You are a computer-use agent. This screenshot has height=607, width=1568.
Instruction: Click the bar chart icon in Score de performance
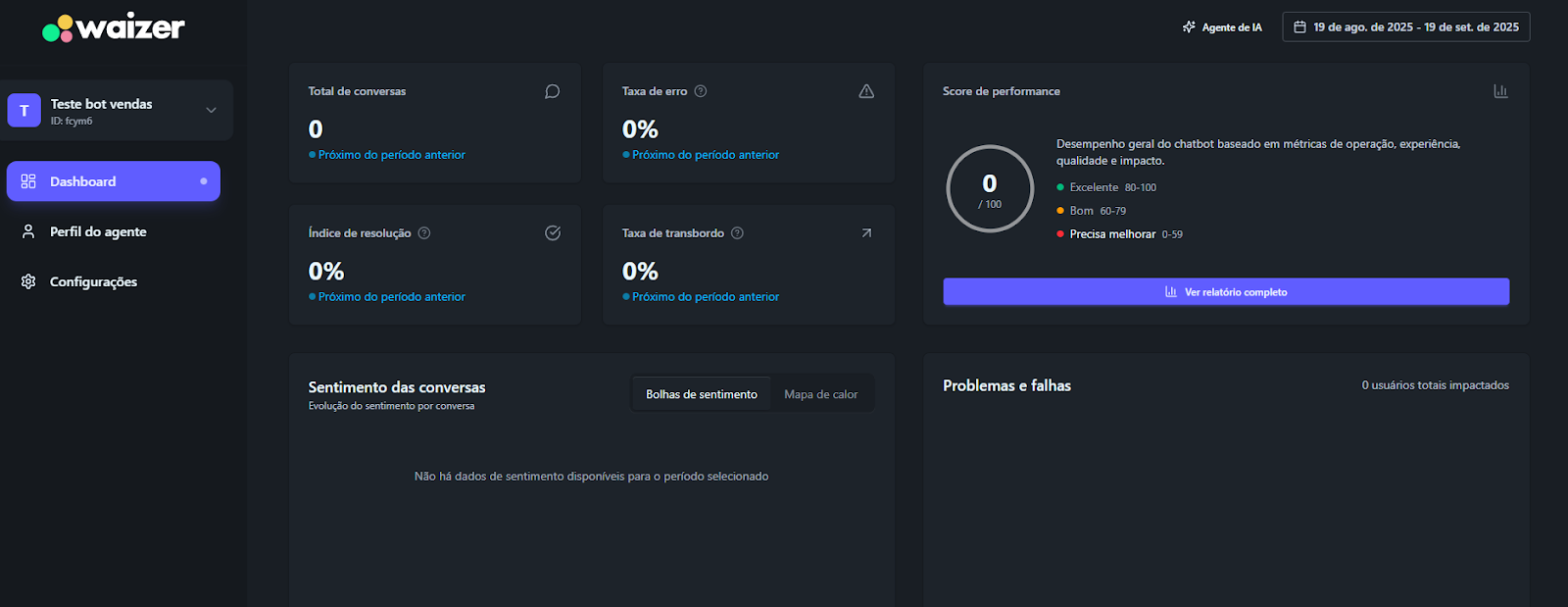tap(1500, 91)
